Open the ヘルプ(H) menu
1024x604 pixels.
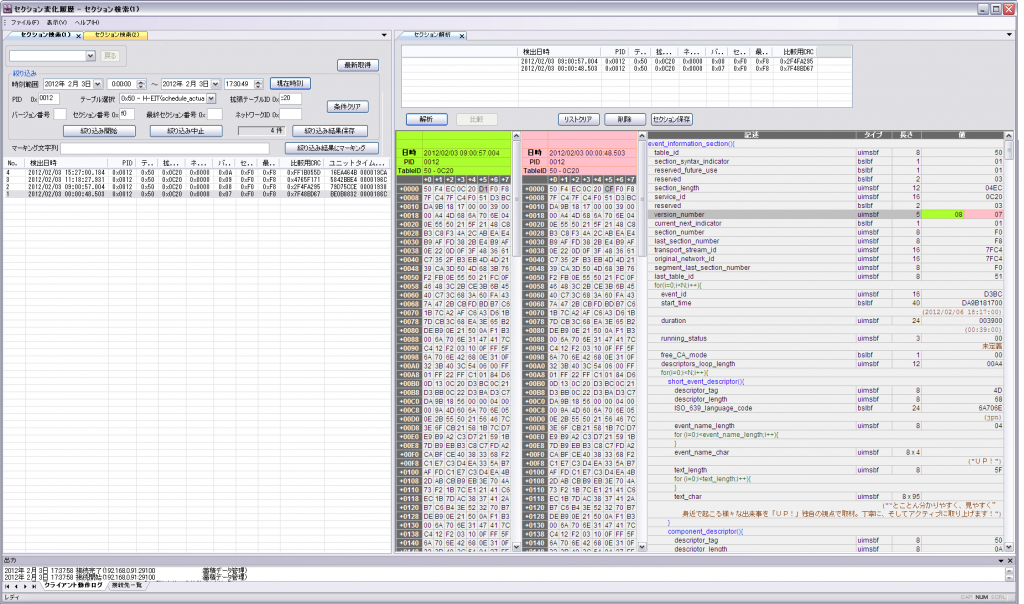coord(86,22)
